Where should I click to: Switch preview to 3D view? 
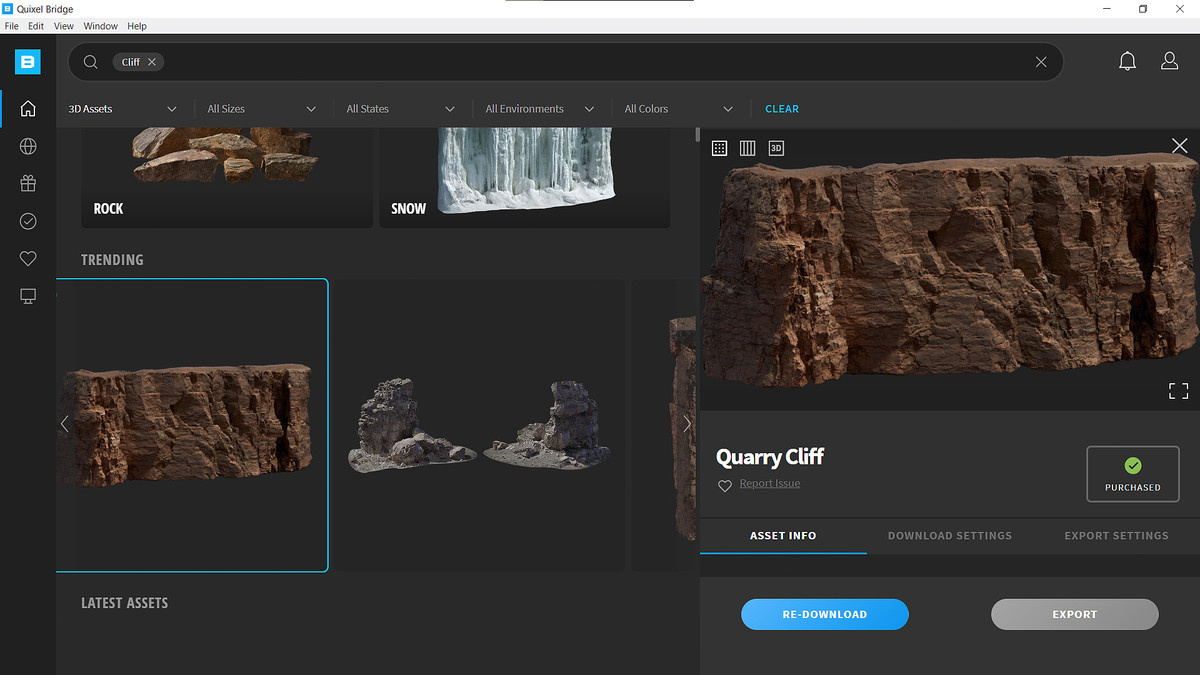[776, 148]
